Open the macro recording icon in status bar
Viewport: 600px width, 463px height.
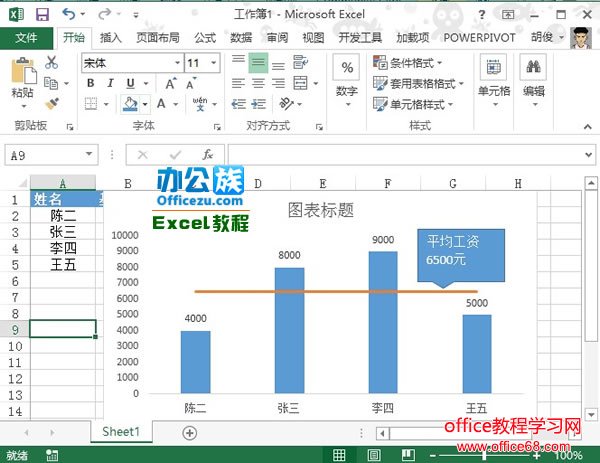point(52,455)
